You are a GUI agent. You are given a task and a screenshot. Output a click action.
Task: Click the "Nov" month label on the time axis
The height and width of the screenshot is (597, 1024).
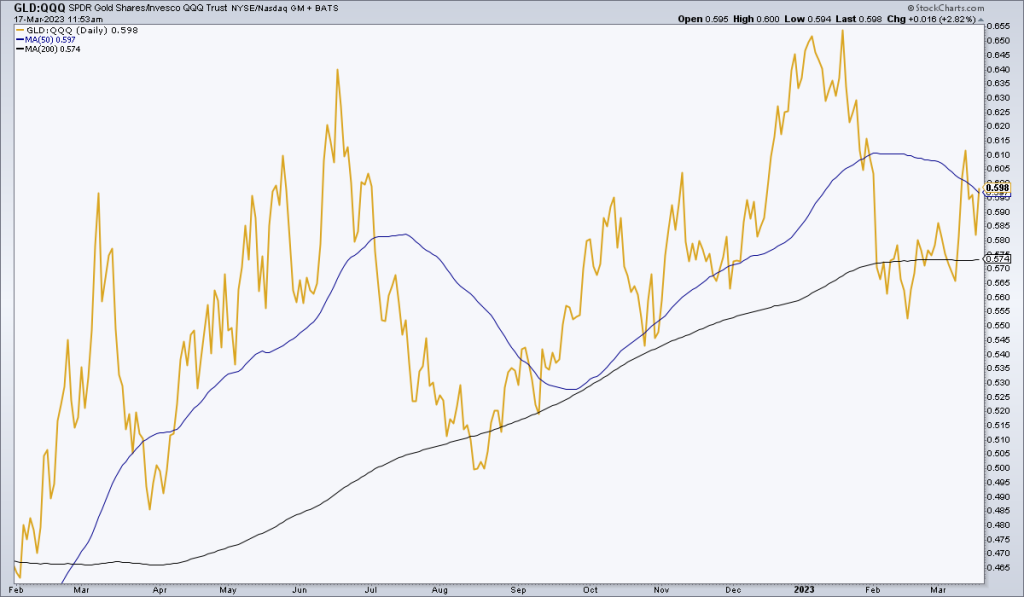[662, 590]
